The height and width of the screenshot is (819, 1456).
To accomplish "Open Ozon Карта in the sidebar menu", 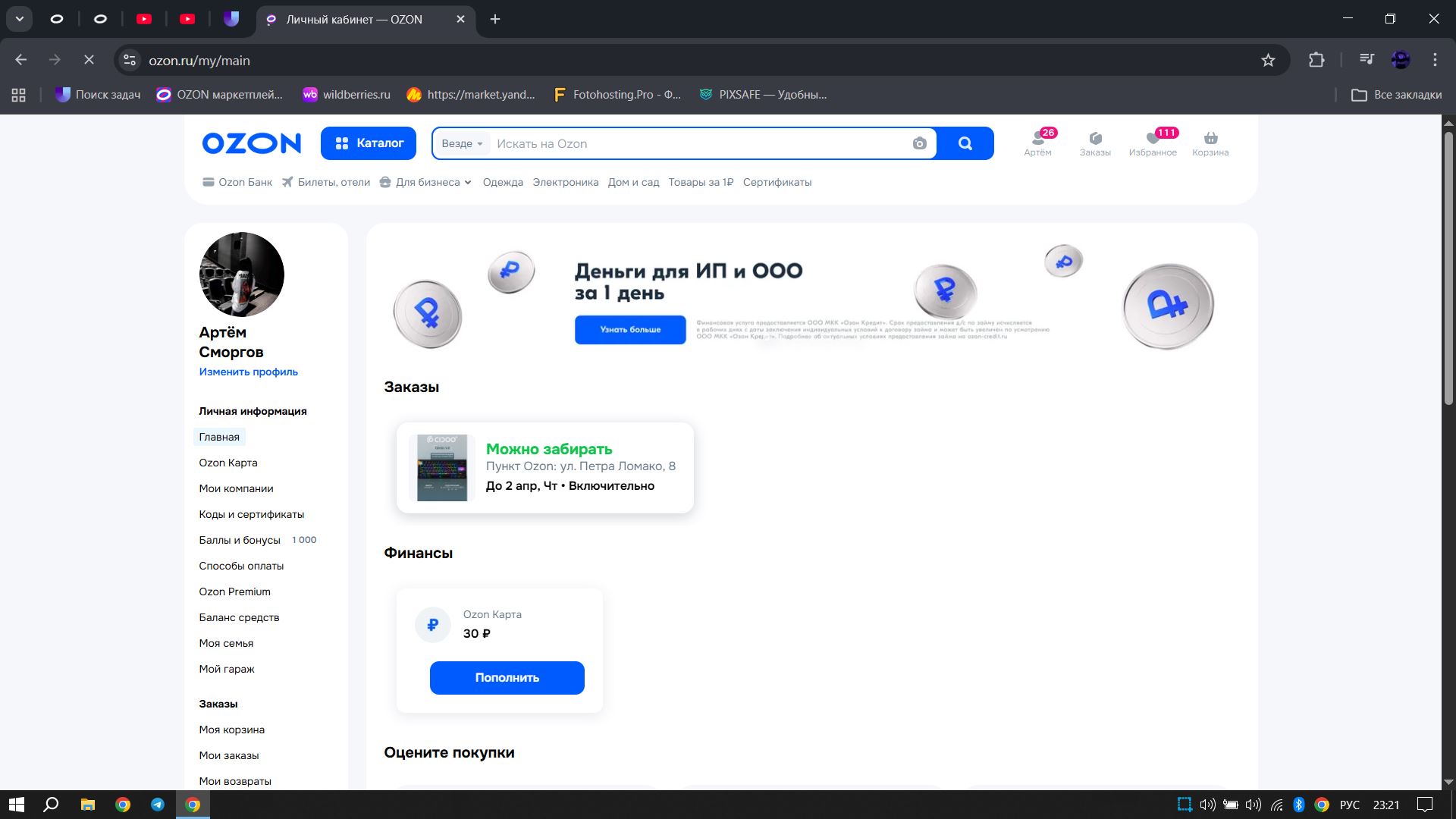I will (x=227, y=463).
